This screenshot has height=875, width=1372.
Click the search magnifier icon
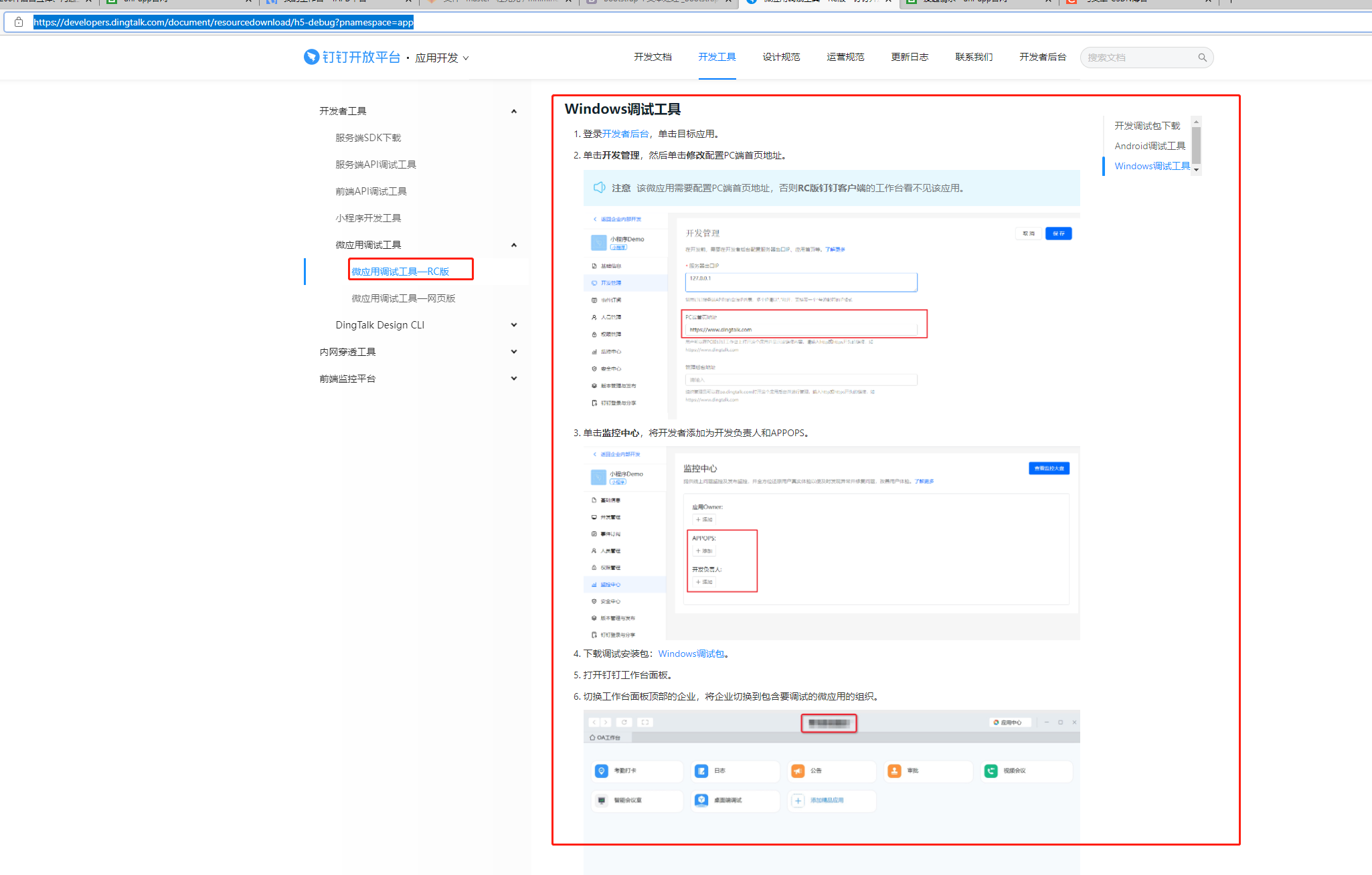point(1202,58)
